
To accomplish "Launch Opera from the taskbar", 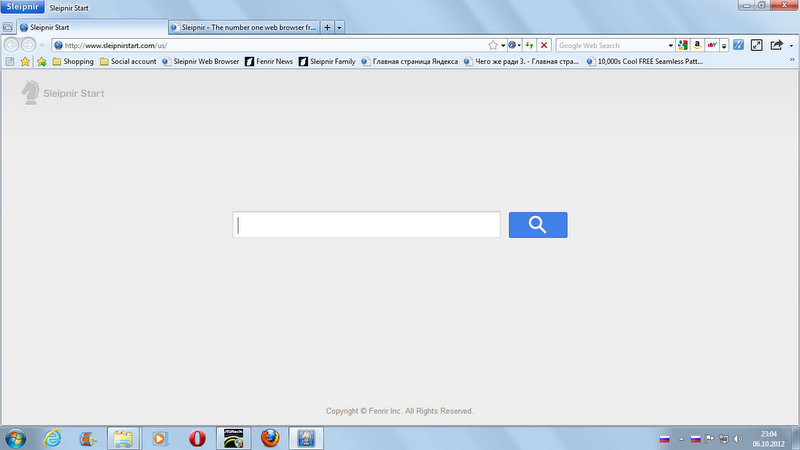I will tap(197, 438).
